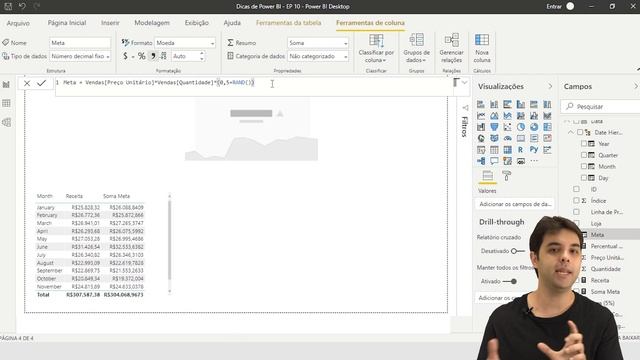Collapse the Visualizações pane
This screenshot has width=640, height=360.
550,87
